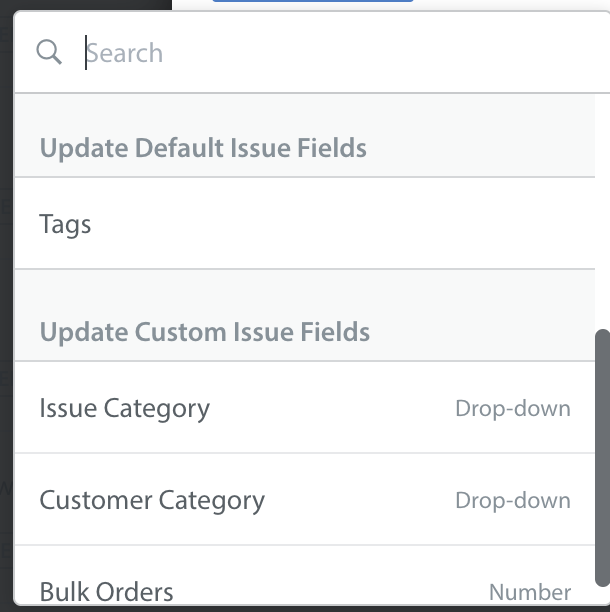Focus the Search input field
The height and width of the screenshot is (612, 610).
tap(343, 53)
